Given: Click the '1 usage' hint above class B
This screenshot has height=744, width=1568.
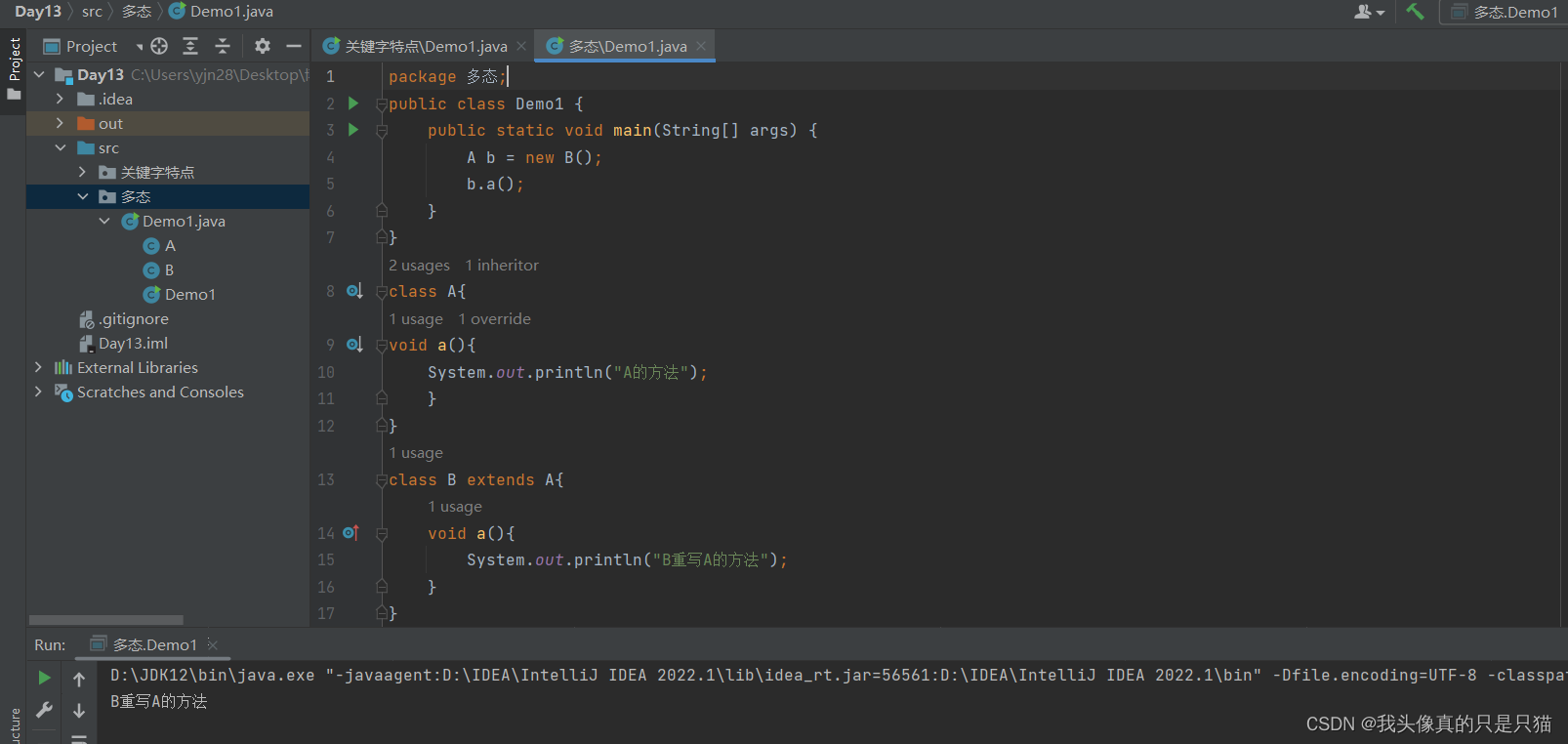Looking at the screenshot, I should (416, 453).
